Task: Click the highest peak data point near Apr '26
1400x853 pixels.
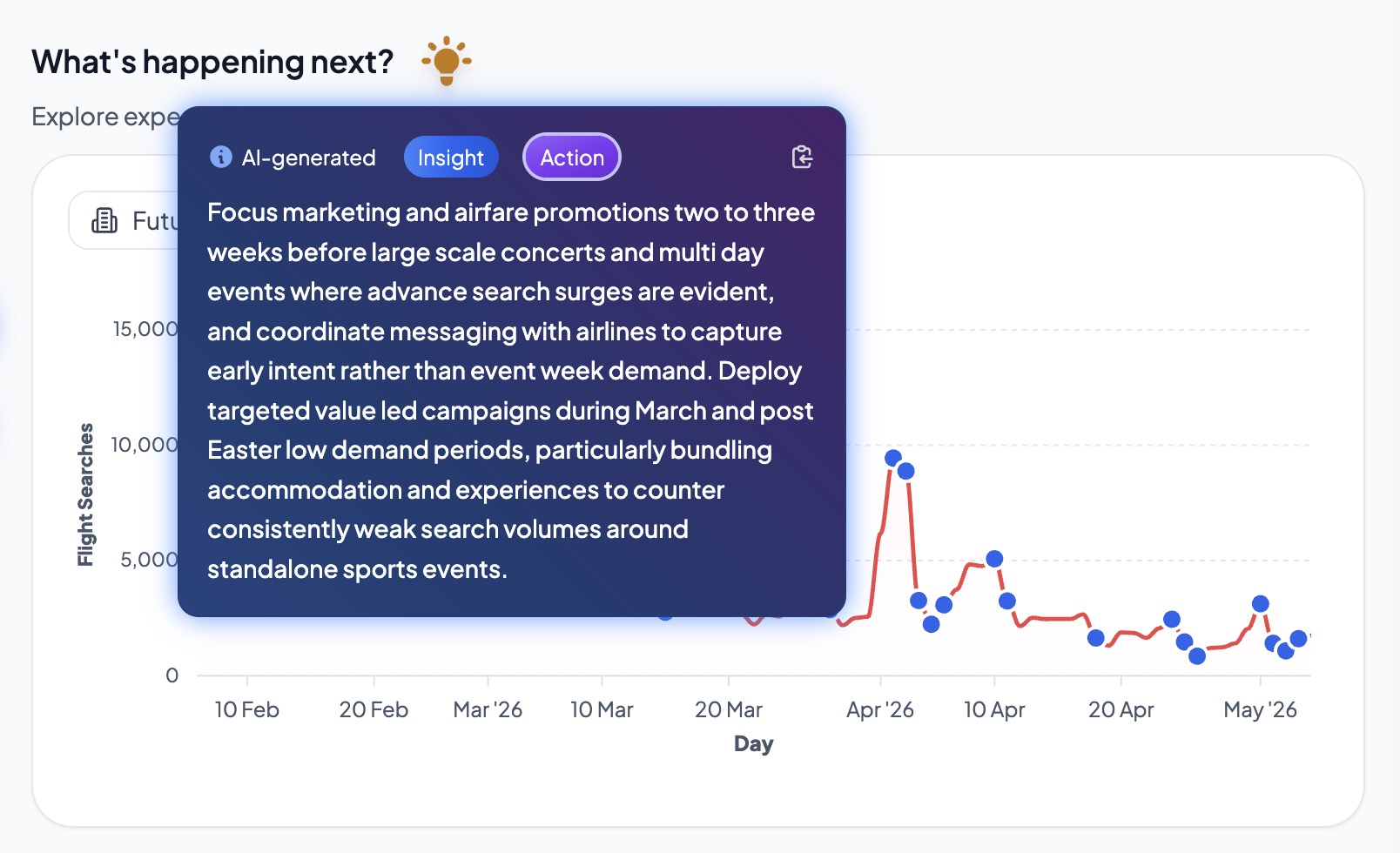Action: [x=893, y=458]
